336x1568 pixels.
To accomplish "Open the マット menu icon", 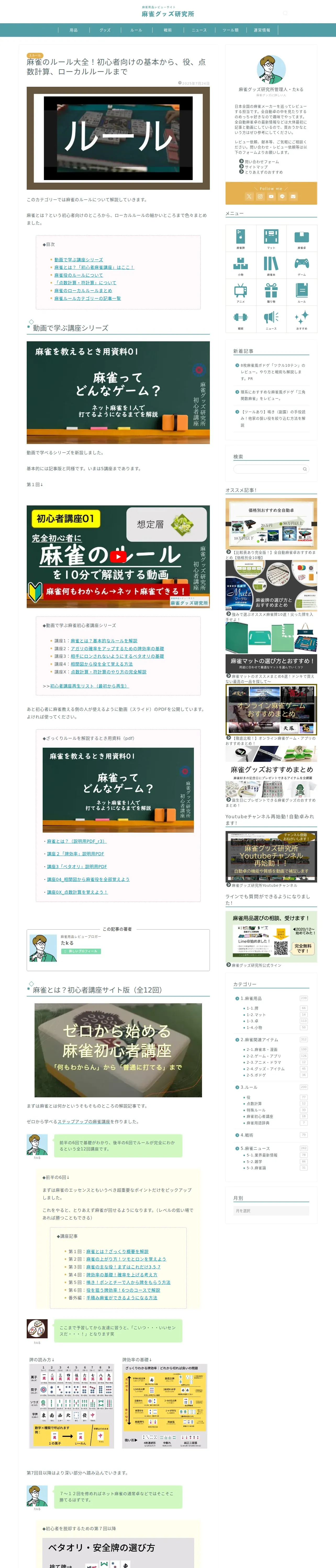I will pyautogui.click(x=271, y=236).
